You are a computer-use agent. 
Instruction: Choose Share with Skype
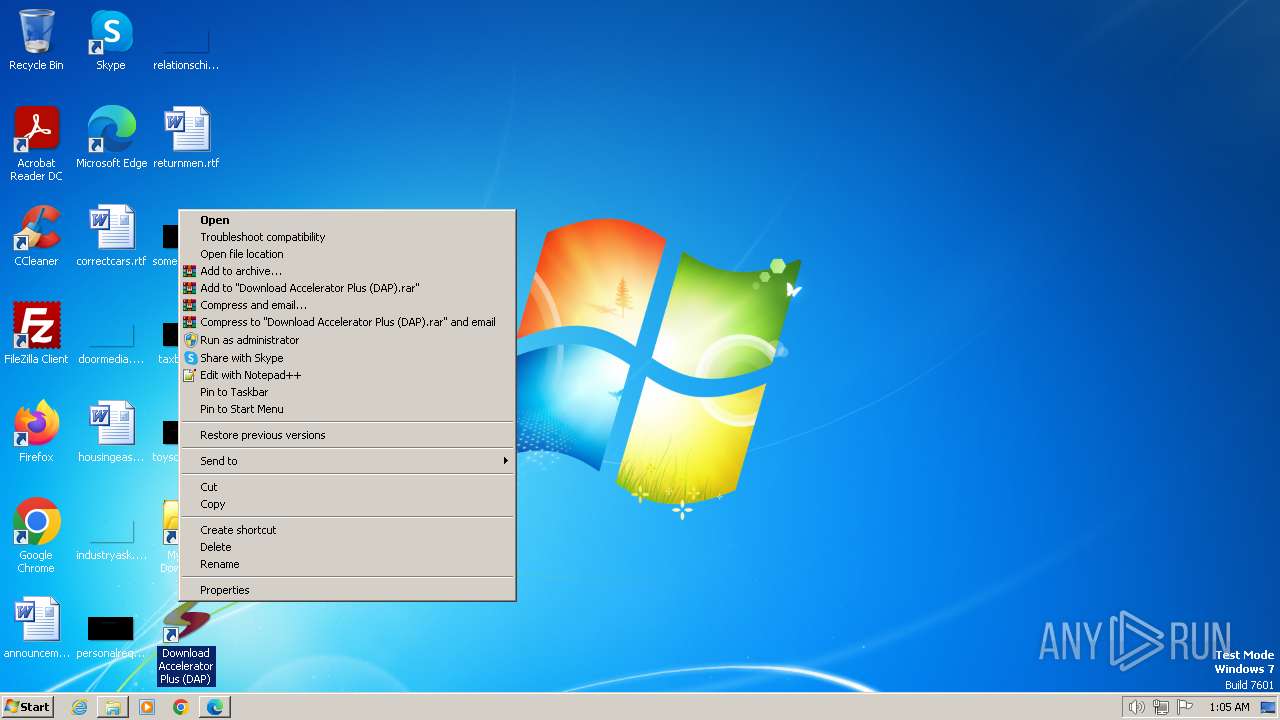(x=347, y=358)
